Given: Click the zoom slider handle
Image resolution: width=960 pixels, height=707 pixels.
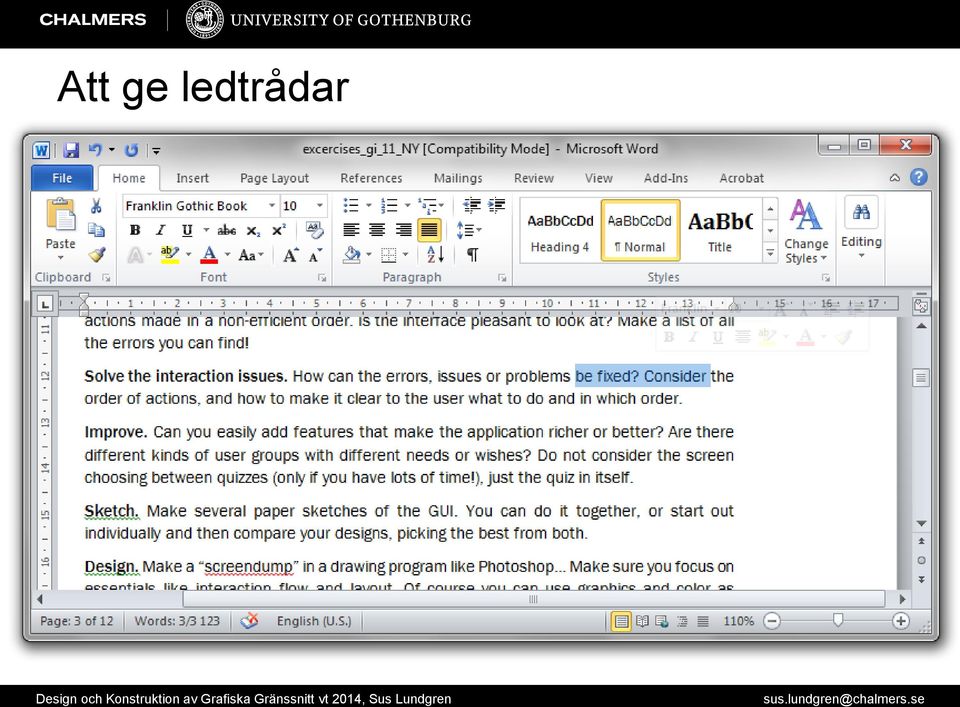Looking at the screenshot, I should coord(838,621).
